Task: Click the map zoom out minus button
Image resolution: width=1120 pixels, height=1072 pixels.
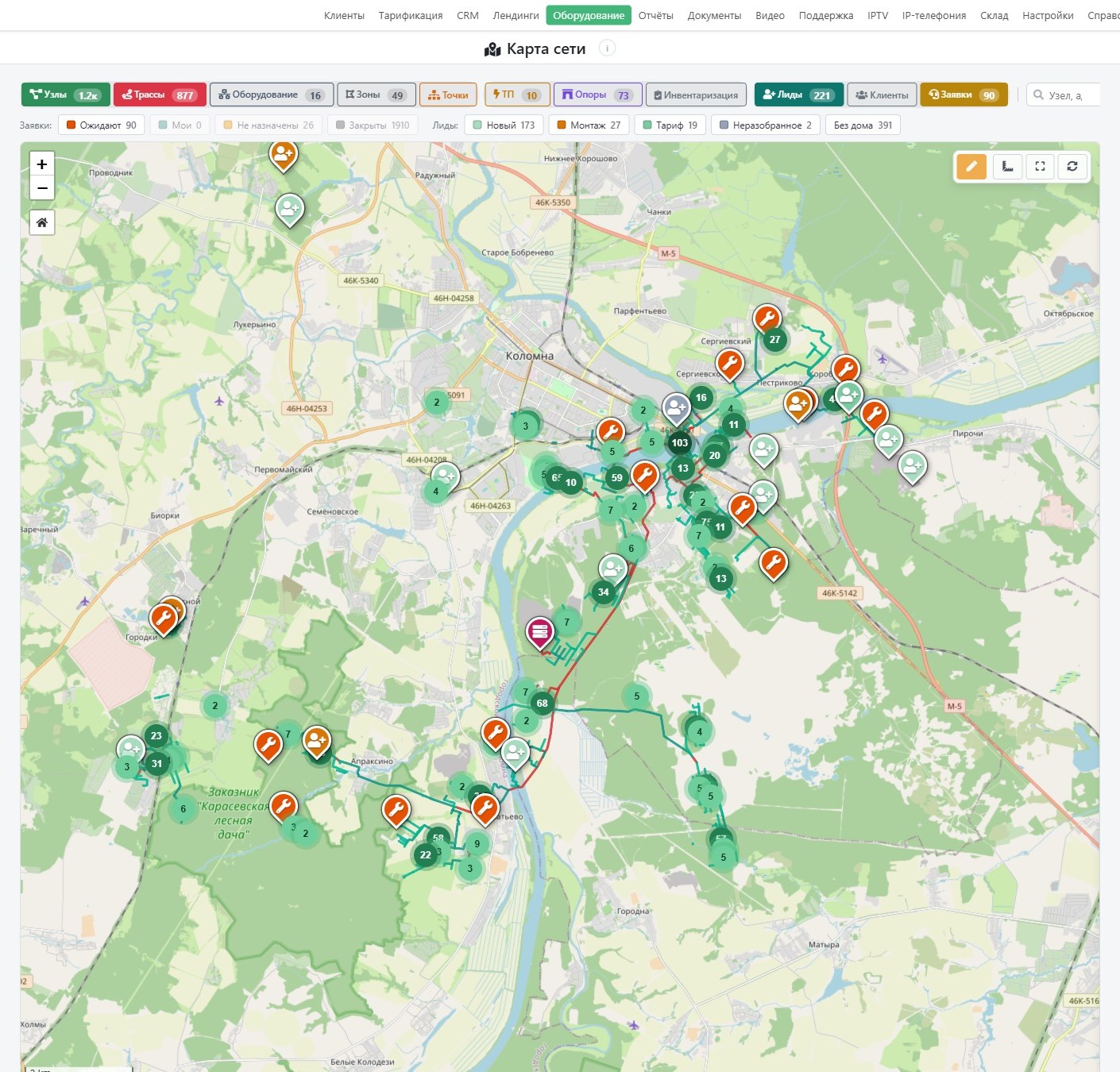Action: pos(42,188)
